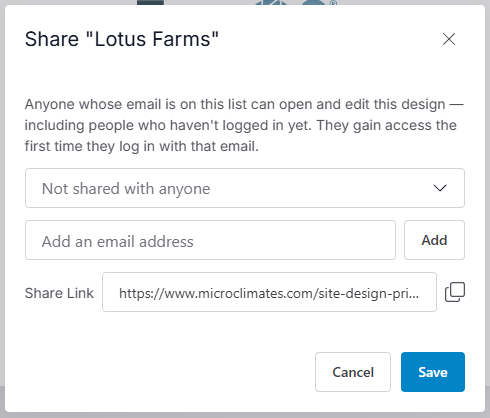Screen dimensions: 490x418
Task: Copy the share link with the clipboard icon
Action: click(x=455, y=292)
